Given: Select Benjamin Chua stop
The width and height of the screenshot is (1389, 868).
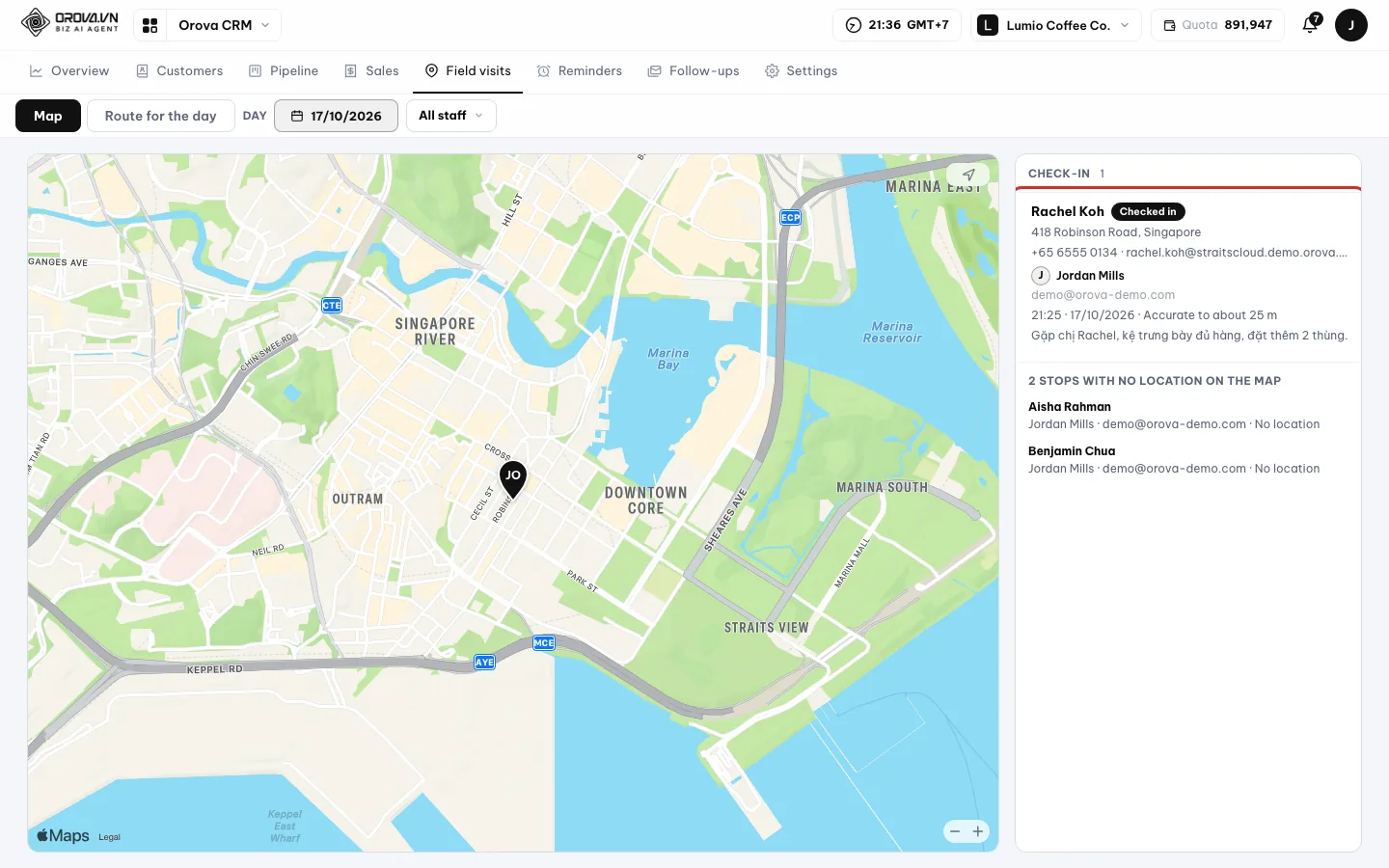Looking at the screenshot, I should point(1174,460).
